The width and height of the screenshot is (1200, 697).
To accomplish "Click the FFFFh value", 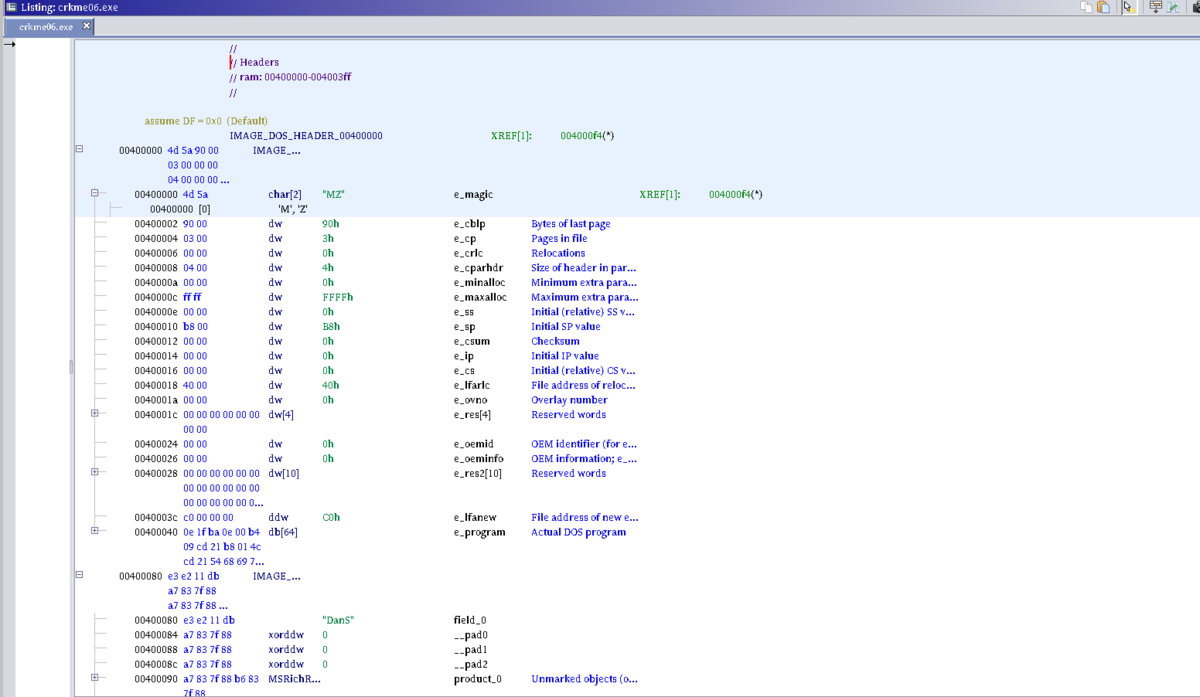I will pos(338,297).
